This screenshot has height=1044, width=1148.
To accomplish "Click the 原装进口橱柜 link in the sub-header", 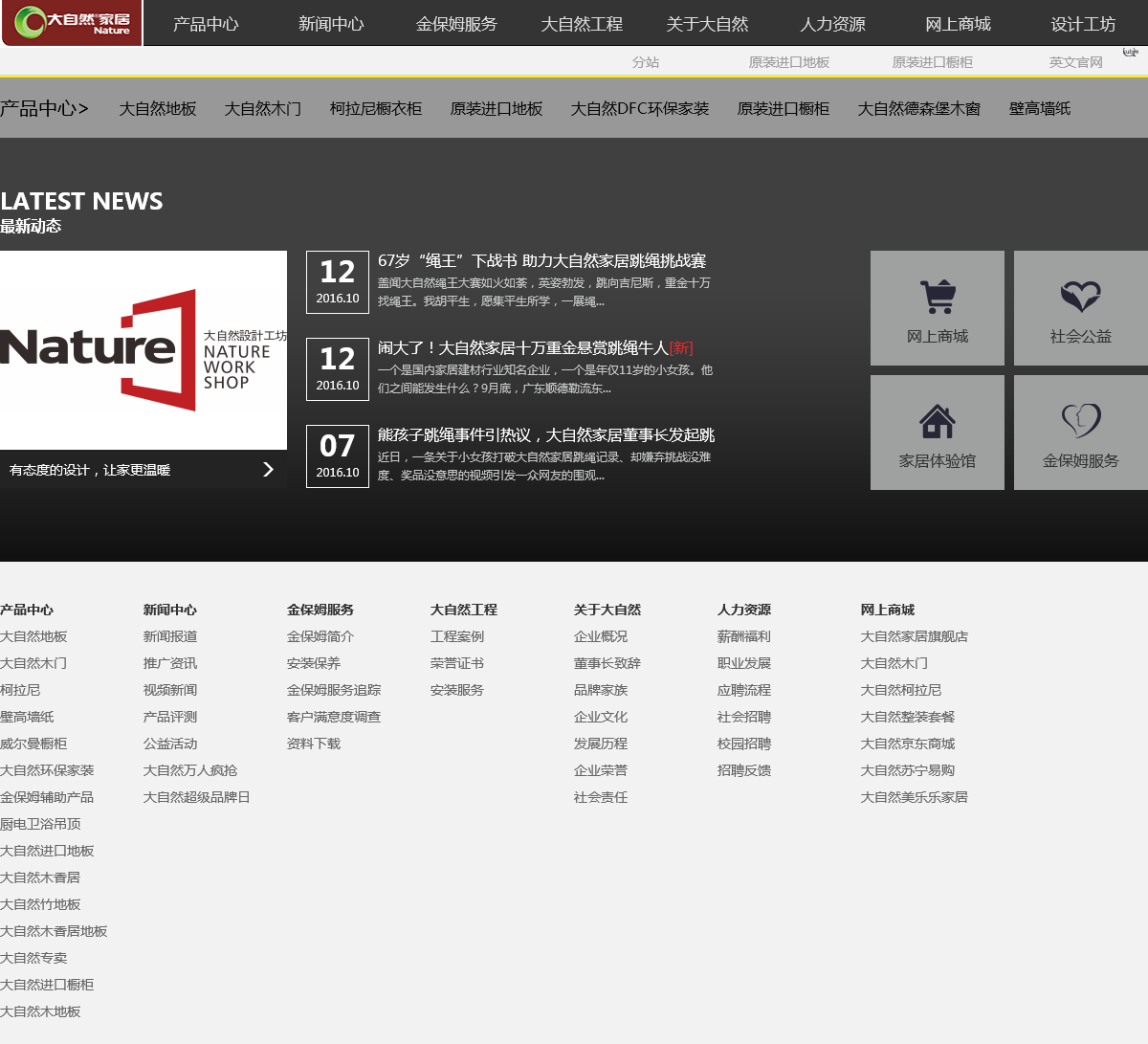I will coord(933,62).
